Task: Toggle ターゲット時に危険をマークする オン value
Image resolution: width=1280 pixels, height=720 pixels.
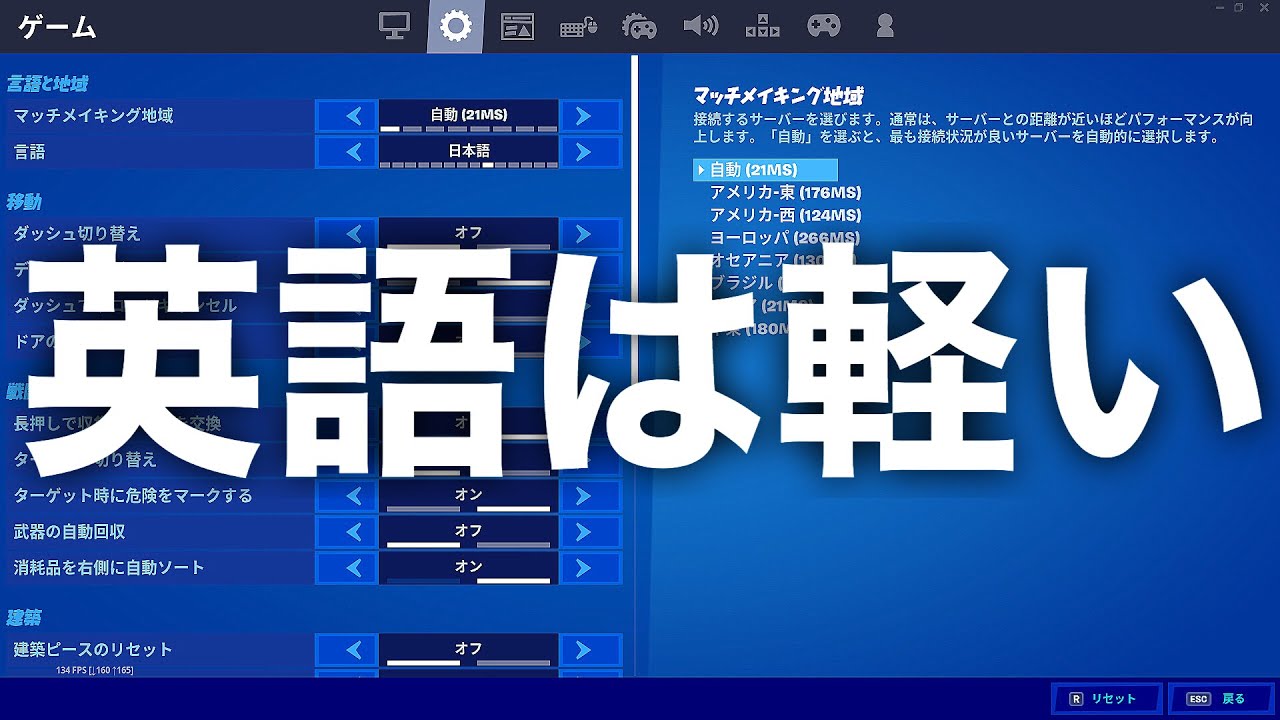Action: click(469, 496)
